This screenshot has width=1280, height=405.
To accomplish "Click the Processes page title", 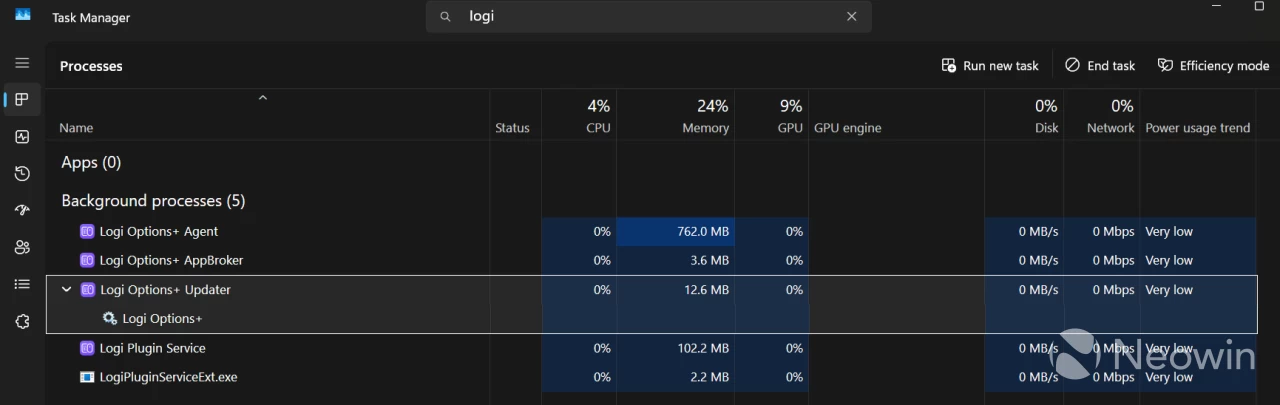I will (91, 66).
